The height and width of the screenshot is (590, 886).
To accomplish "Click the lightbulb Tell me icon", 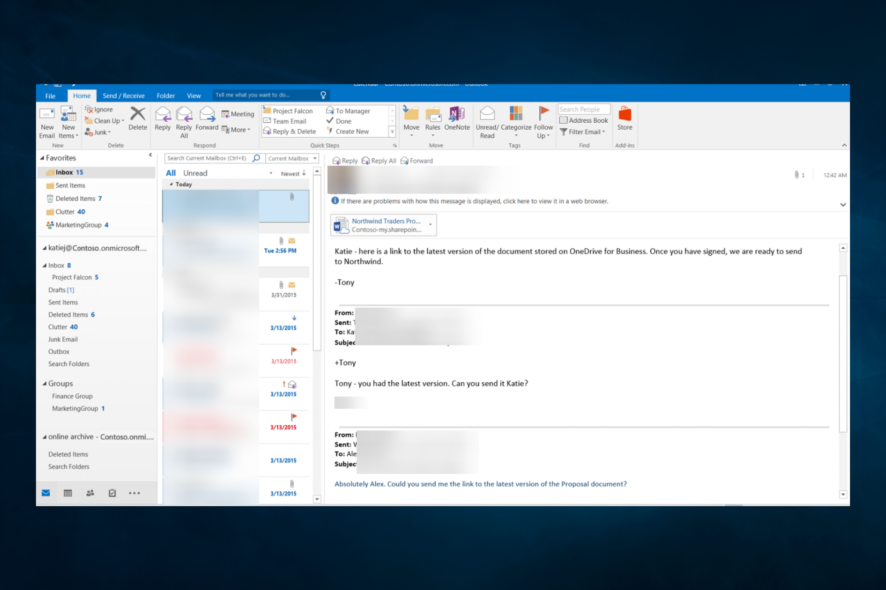I will pyautogui.click(x=323, y=95).
